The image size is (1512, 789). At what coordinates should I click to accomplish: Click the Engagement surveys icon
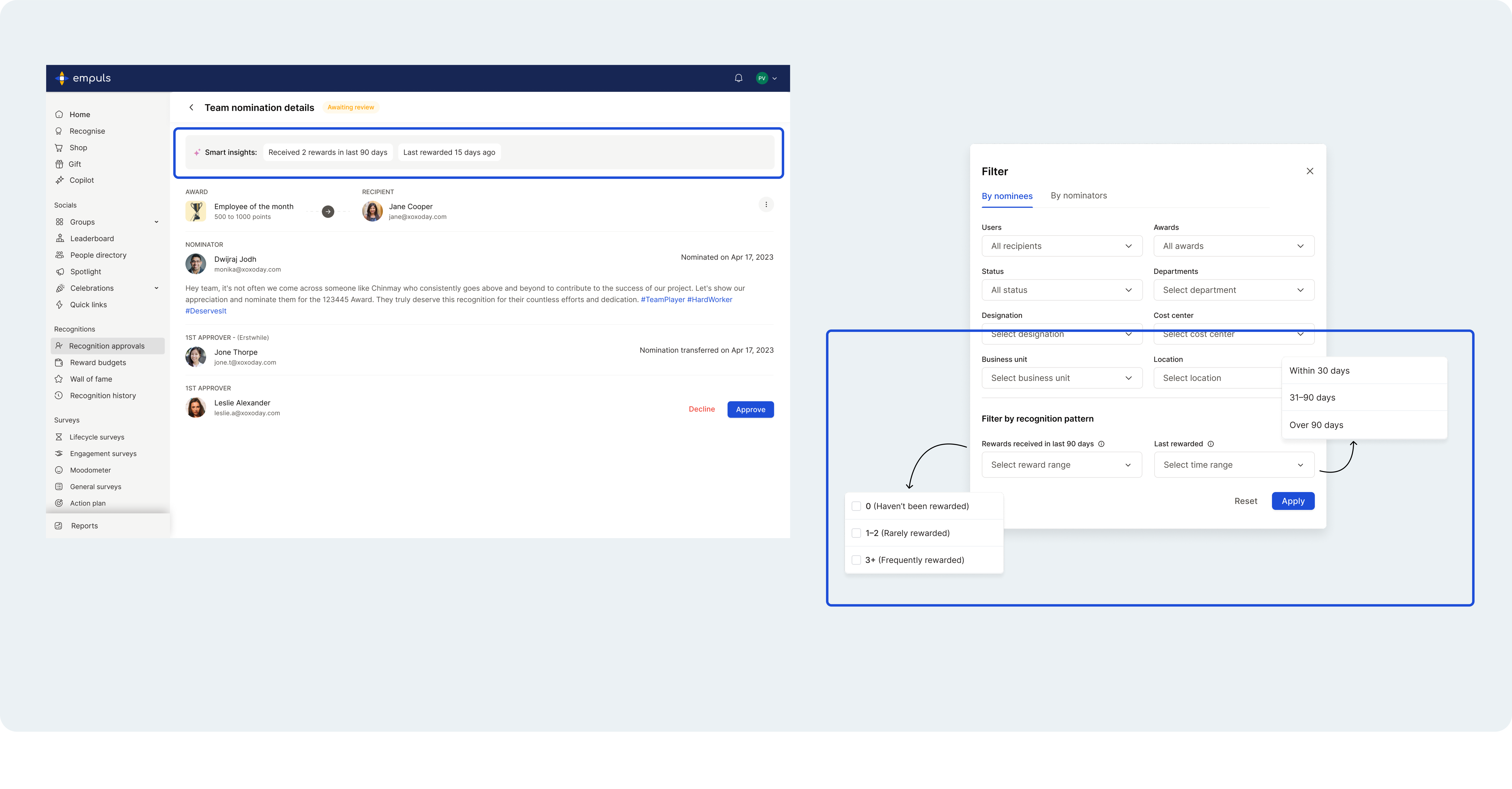(59, 453)
